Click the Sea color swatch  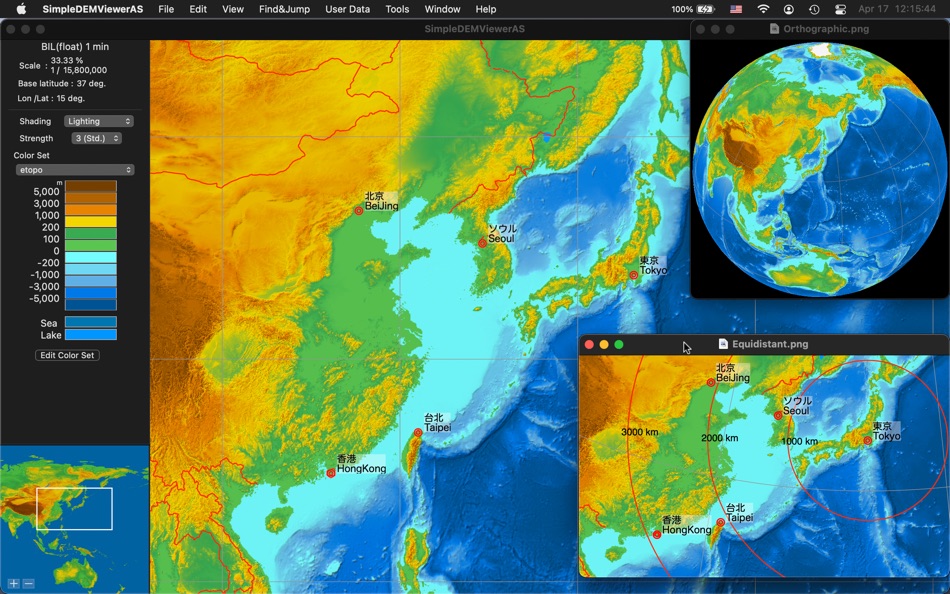tap(91, 322)
